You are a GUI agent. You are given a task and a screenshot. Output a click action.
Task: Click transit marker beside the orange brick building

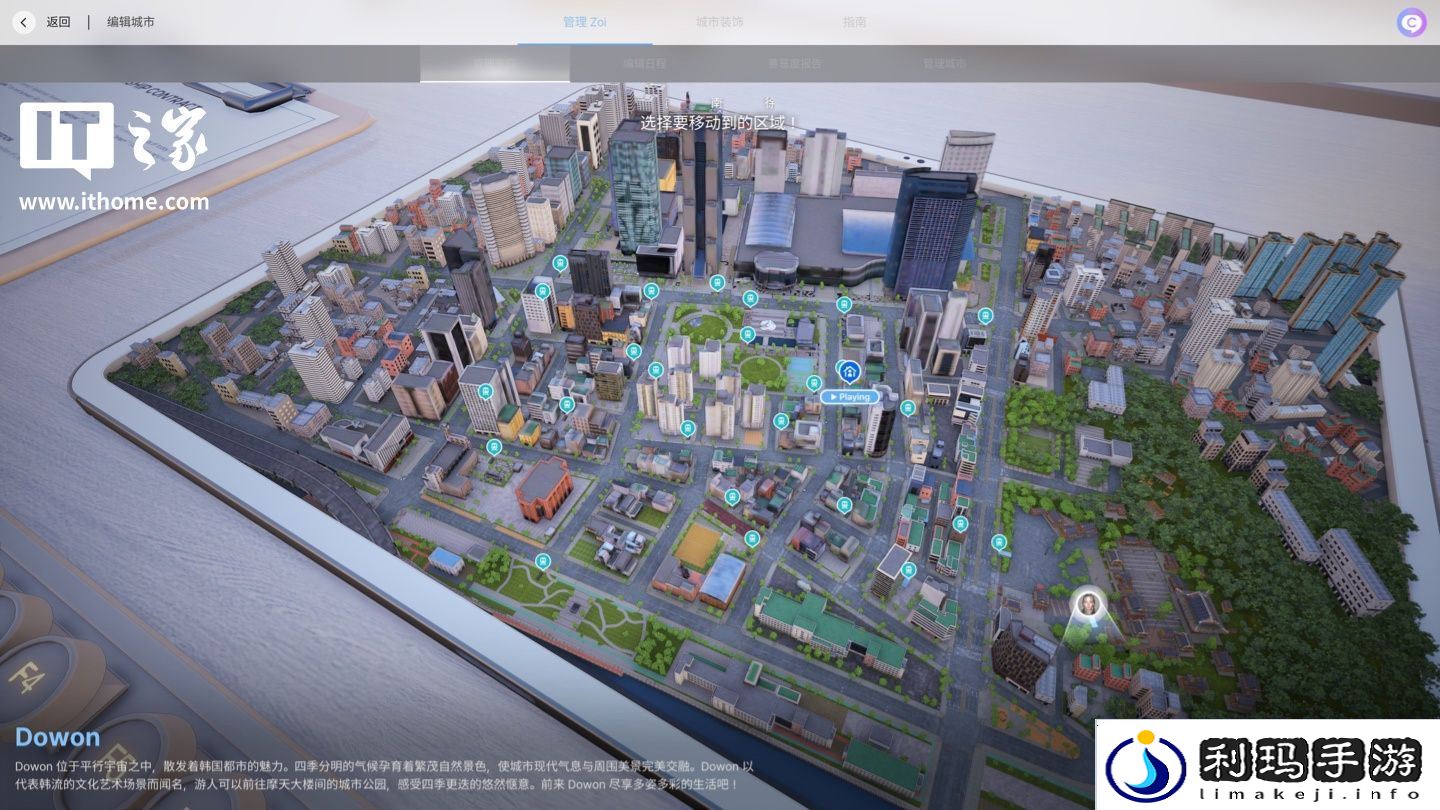[494, 447]
